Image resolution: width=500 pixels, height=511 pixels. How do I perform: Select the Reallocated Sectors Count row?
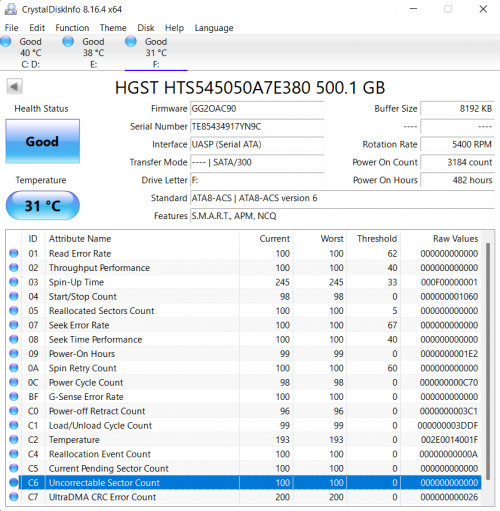coord(244,311)
